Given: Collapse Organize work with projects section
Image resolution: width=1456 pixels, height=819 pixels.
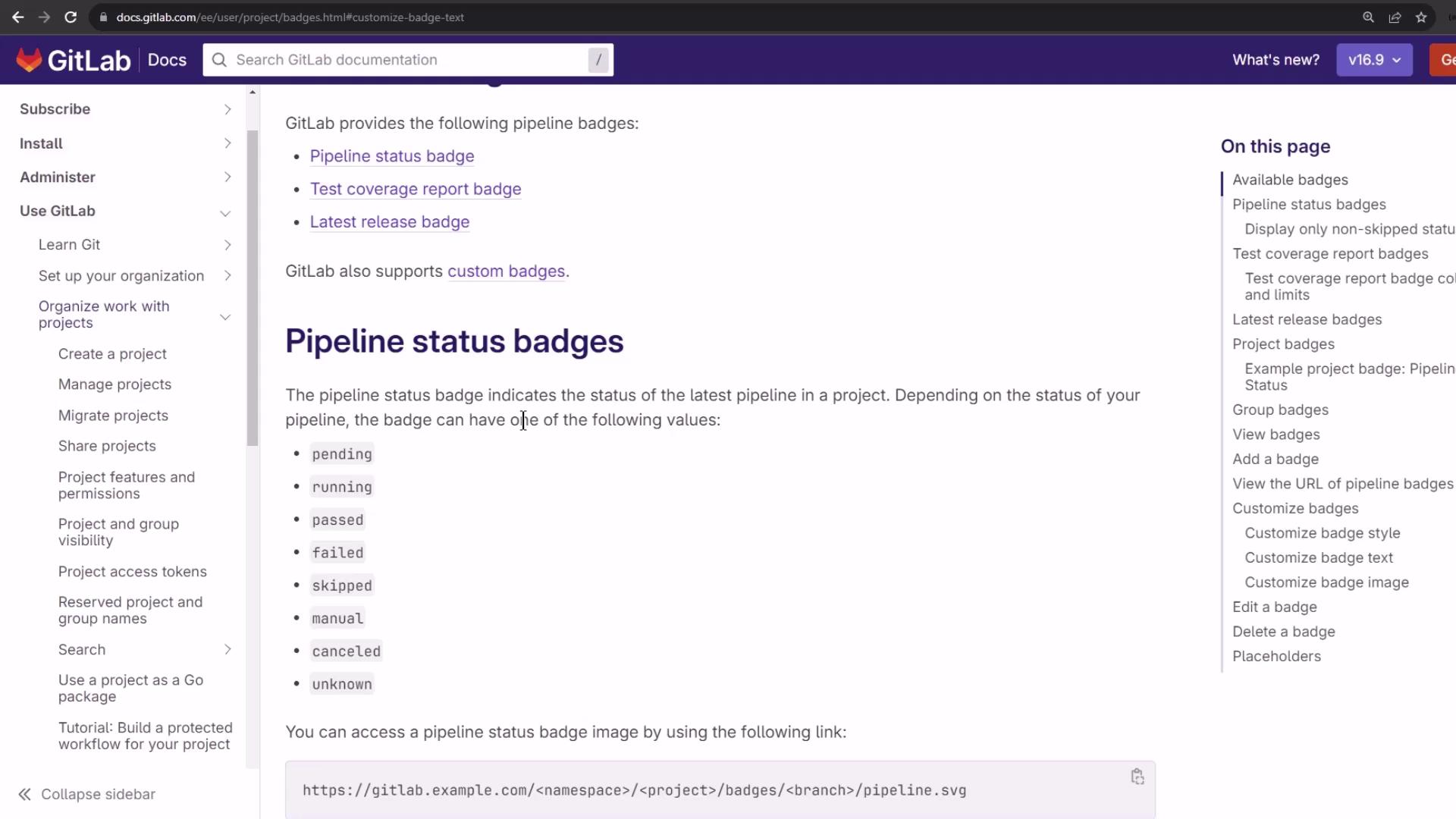Looking at the screenshot, I should click(x=225, y=317).
